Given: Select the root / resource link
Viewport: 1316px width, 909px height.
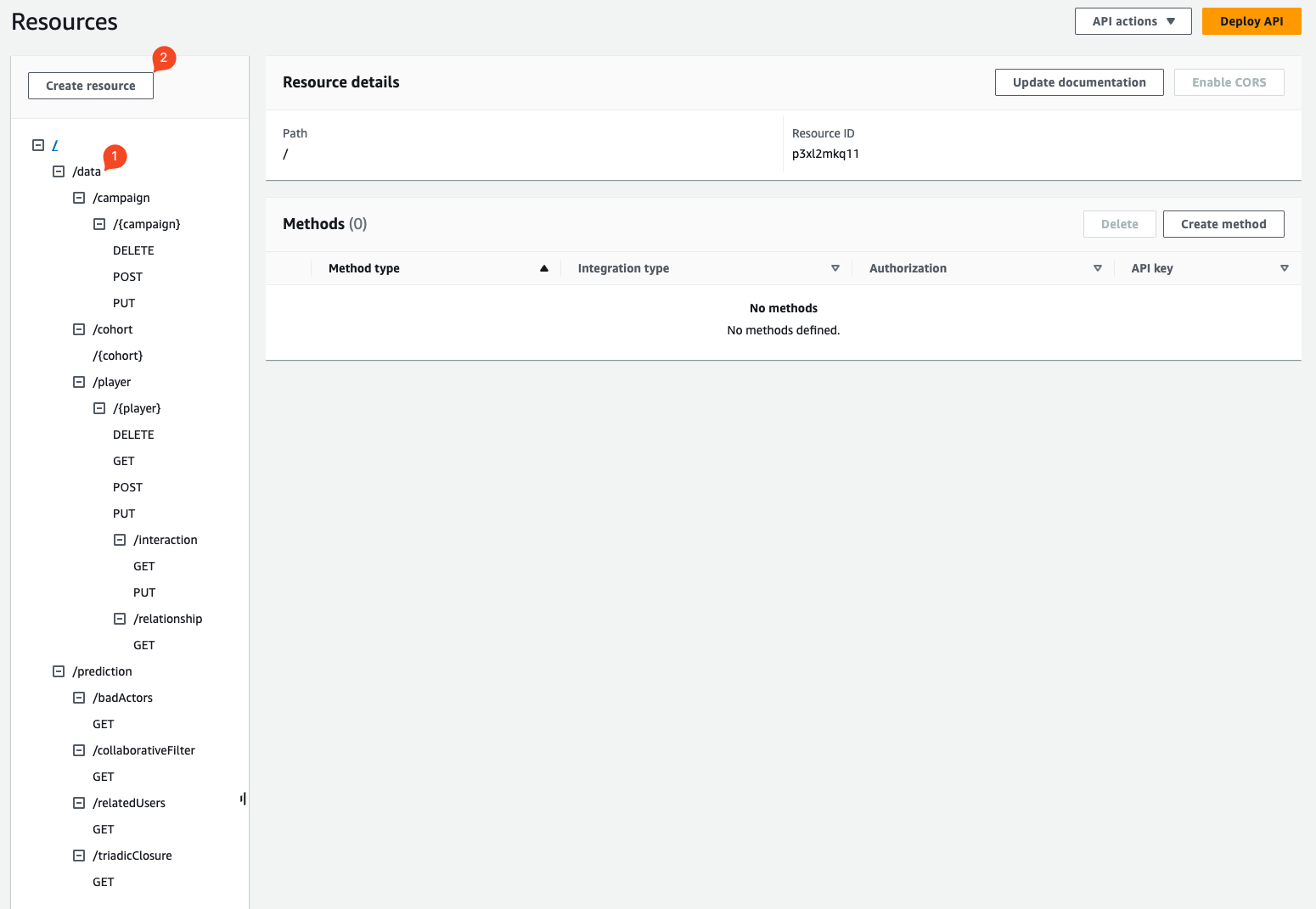Looking at the screenshot, I should tap(55, 145).
